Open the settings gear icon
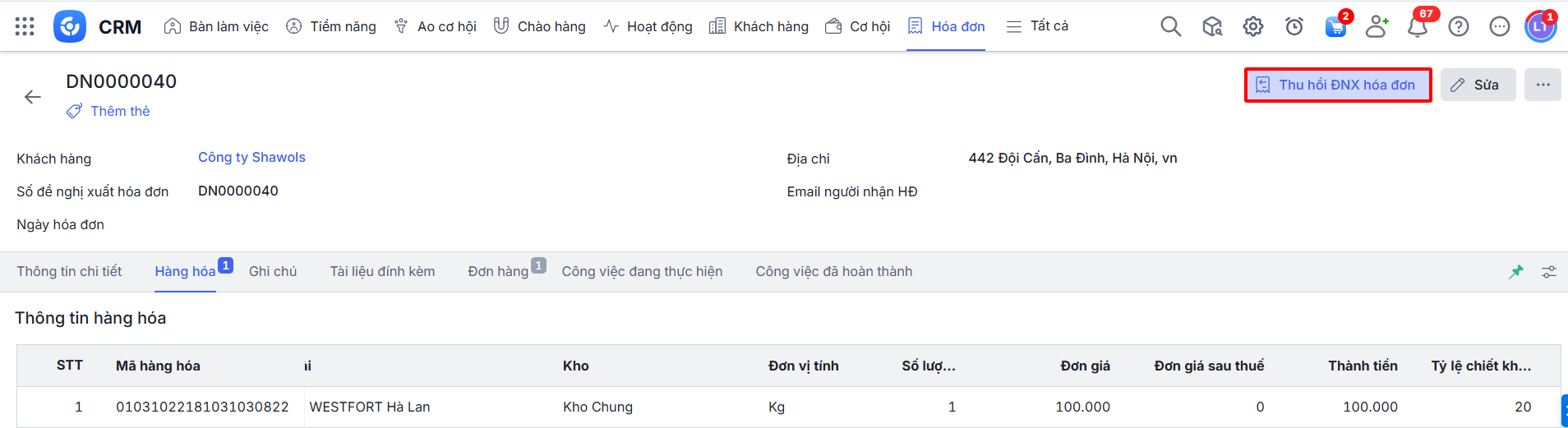1568x428 pixels. pos(1252,26)
